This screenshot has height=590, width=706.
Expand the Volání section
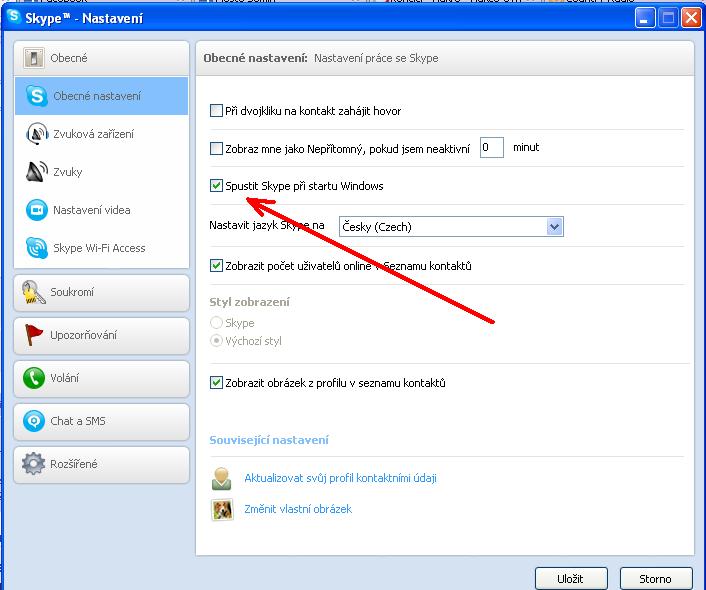[101, 378]
